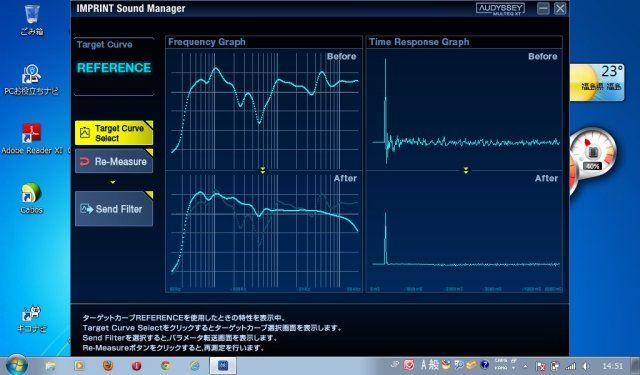Start a Re-Measure of the room

[114, 161]
